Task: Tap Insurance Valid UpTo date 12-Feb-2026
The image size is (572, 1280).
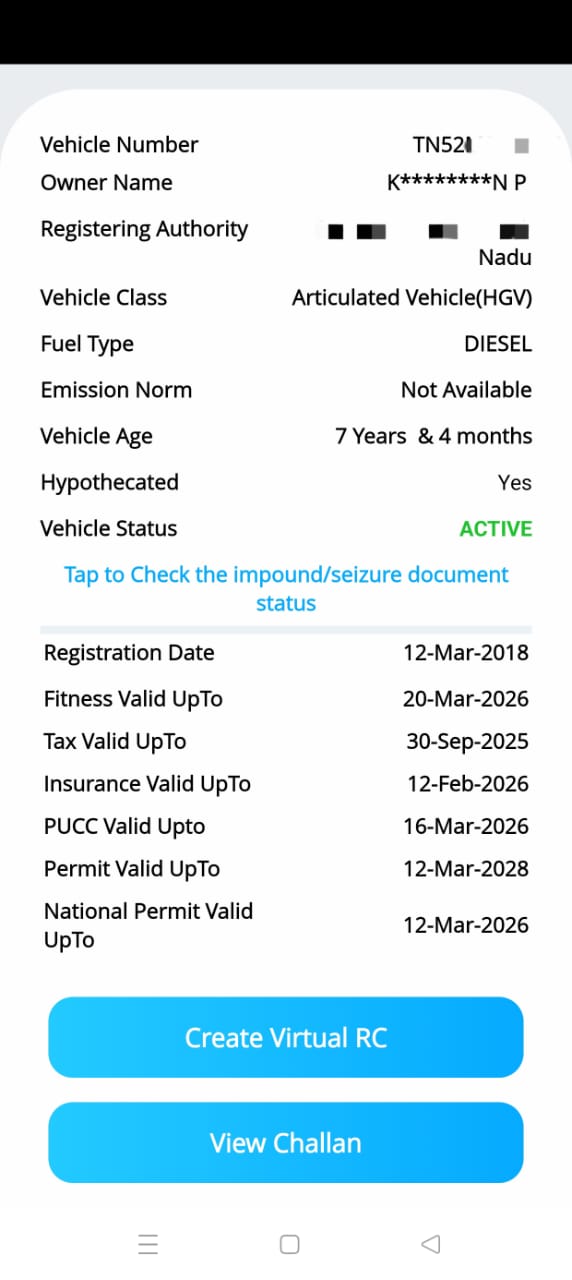Action: click(x=468, y=784)
